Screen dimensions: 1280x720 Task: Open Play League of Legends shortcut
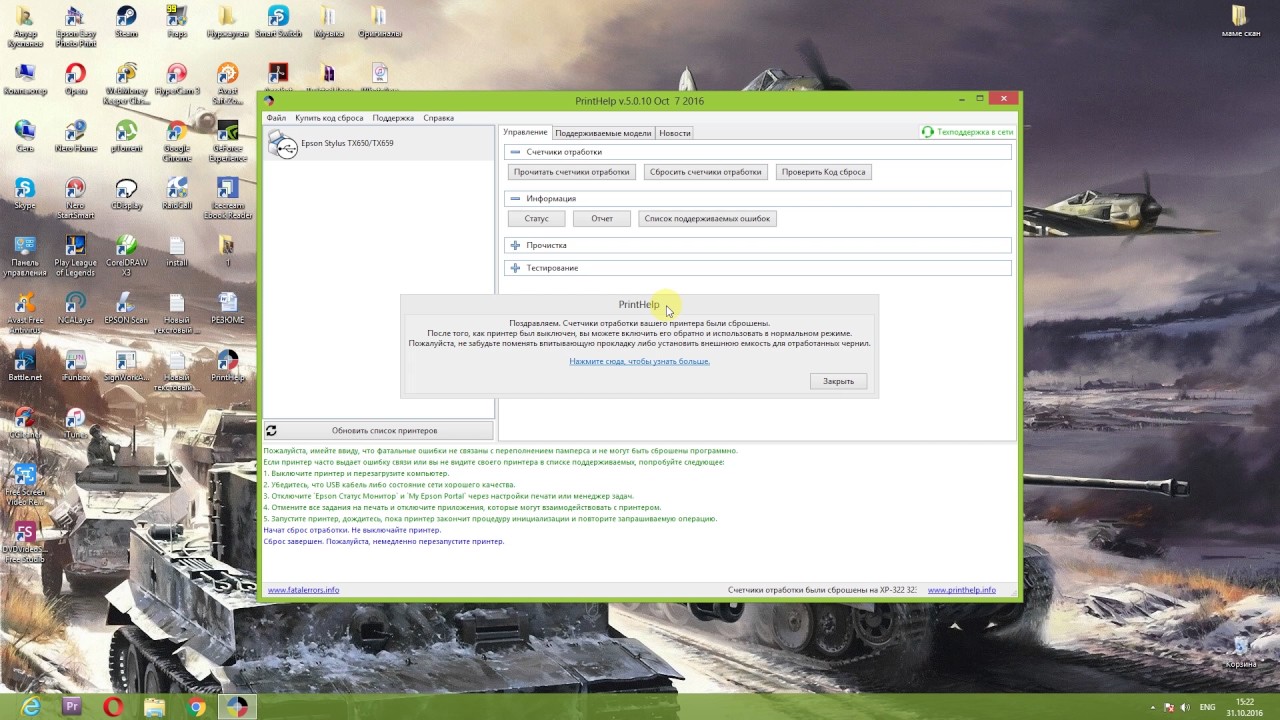point(75,255)
